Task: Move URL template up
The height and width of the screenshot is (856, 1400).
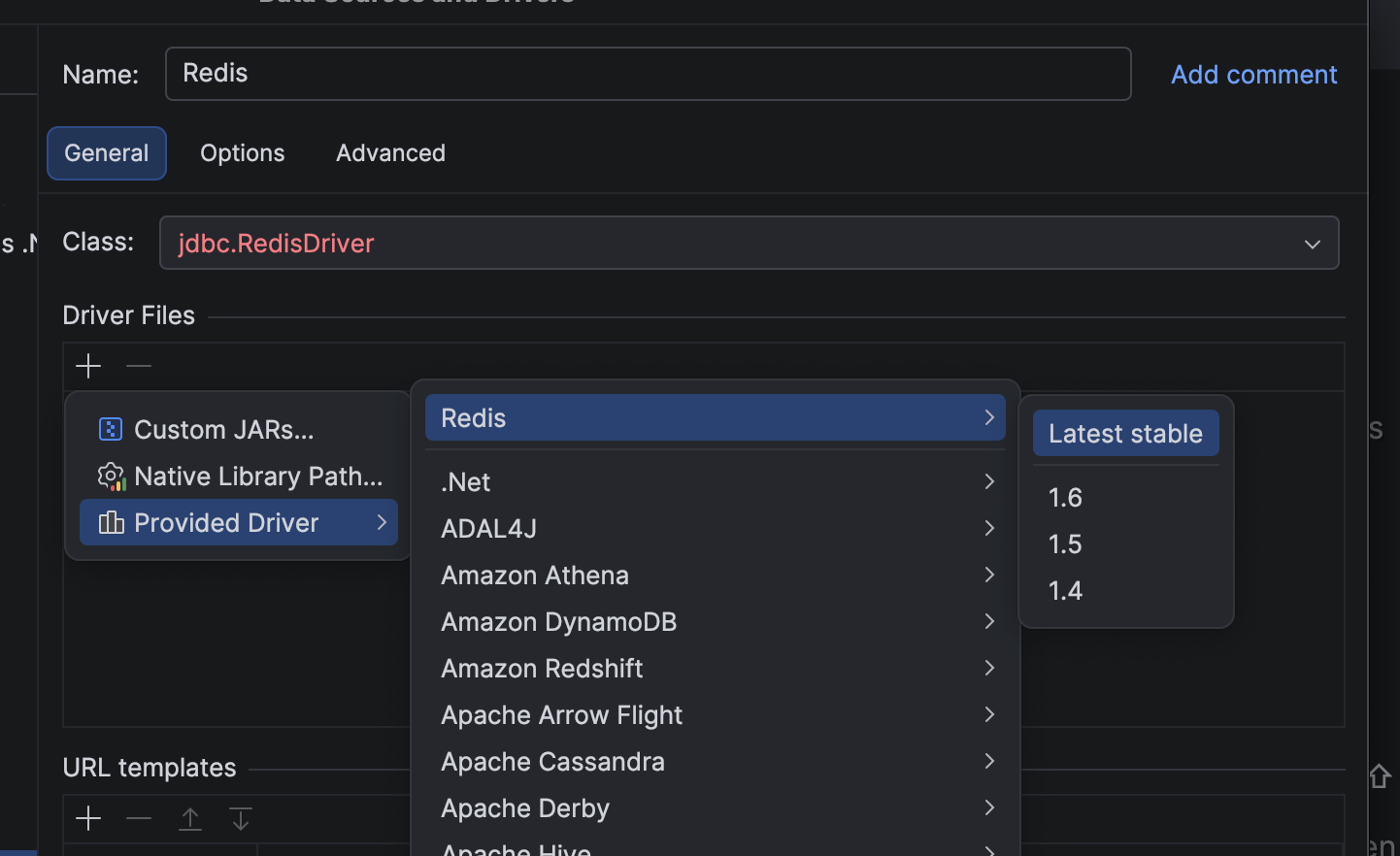Action: point(190,818)
